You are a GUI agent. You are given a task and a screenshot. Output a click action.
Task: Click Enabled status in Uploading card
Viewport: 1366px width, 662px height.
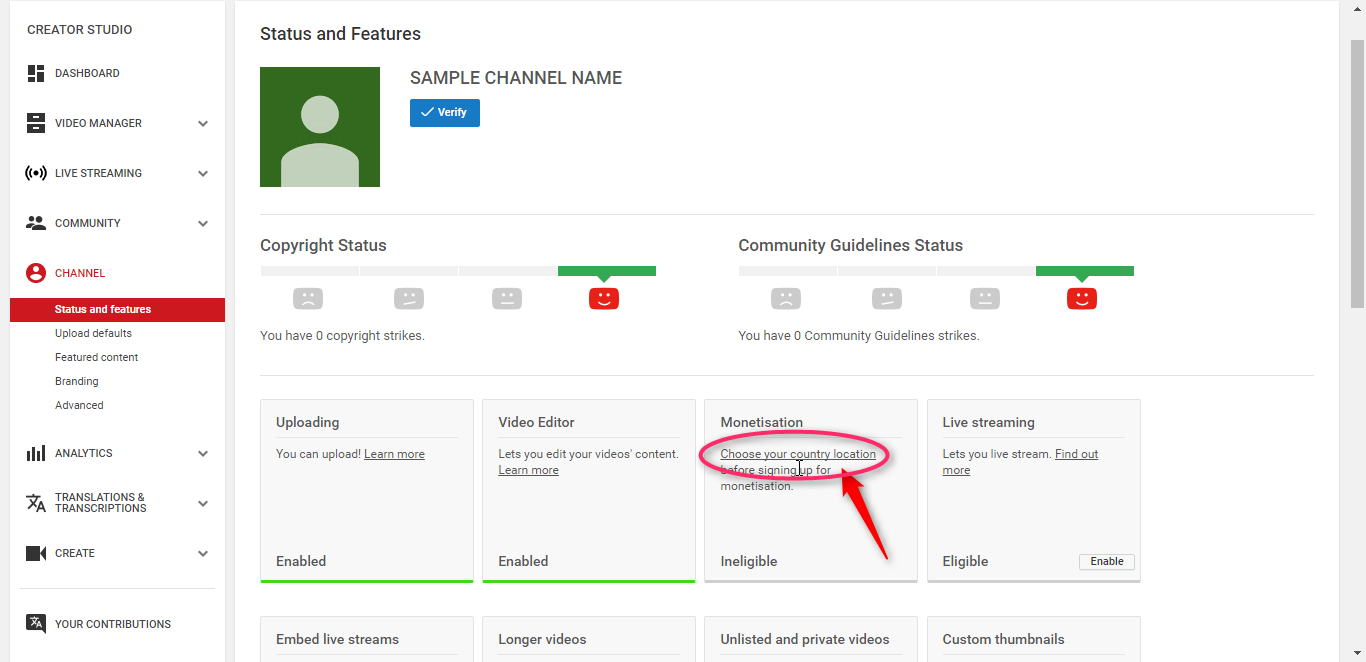click(x=301, y=561)
